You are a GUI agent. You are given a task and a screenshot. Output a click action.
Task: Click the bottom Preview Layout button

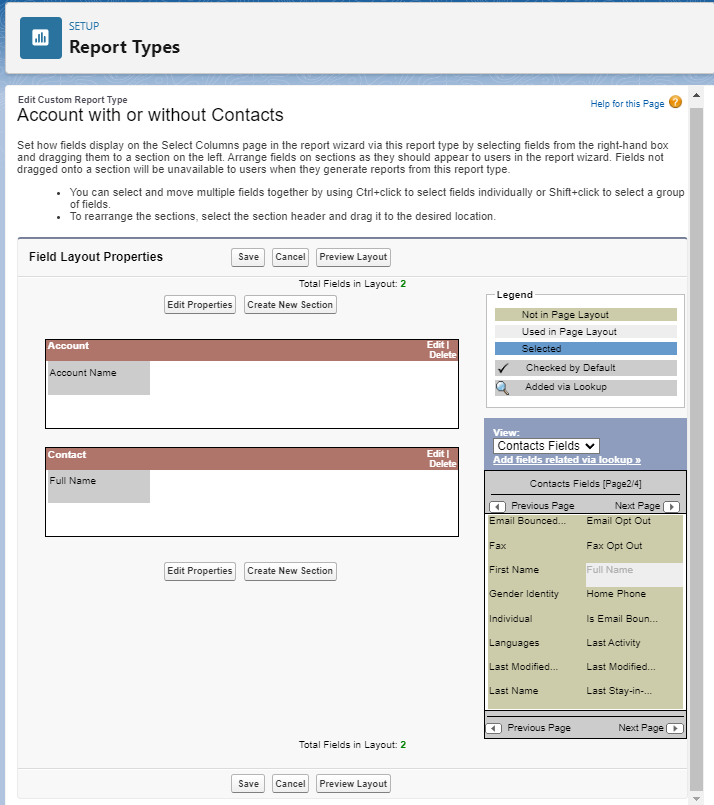point(353,783)
